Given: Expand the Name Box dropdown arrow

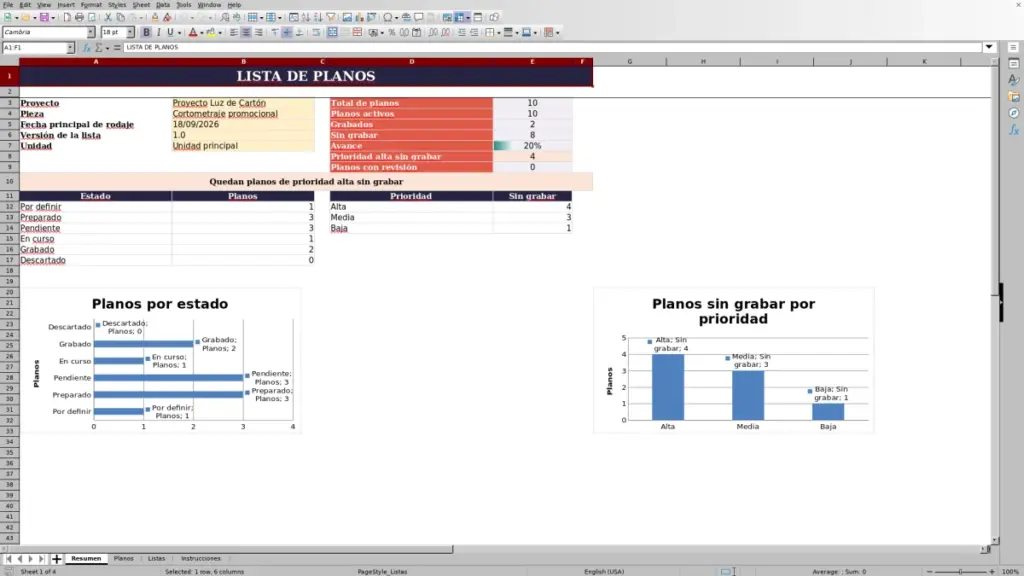Looking at the screenshot, I should pyautogui.click(x=70, y=48).
